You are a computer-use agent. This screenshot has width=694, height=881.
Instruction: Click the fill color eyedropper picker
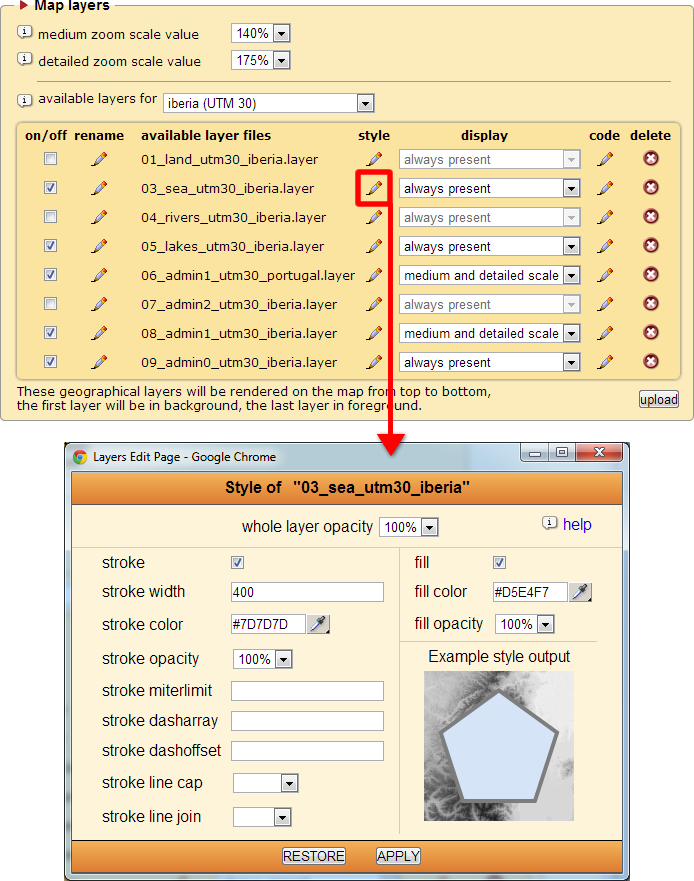pos(580,592)
